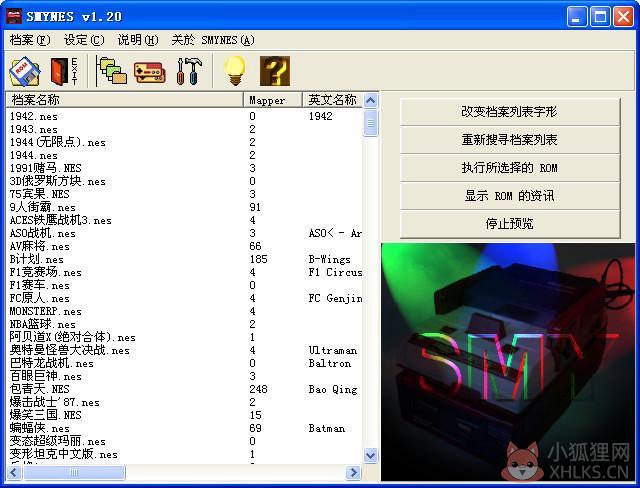The image size is (640, 488).
Task: Open the folders directory settings icon
Action: (x=111, y=71)
